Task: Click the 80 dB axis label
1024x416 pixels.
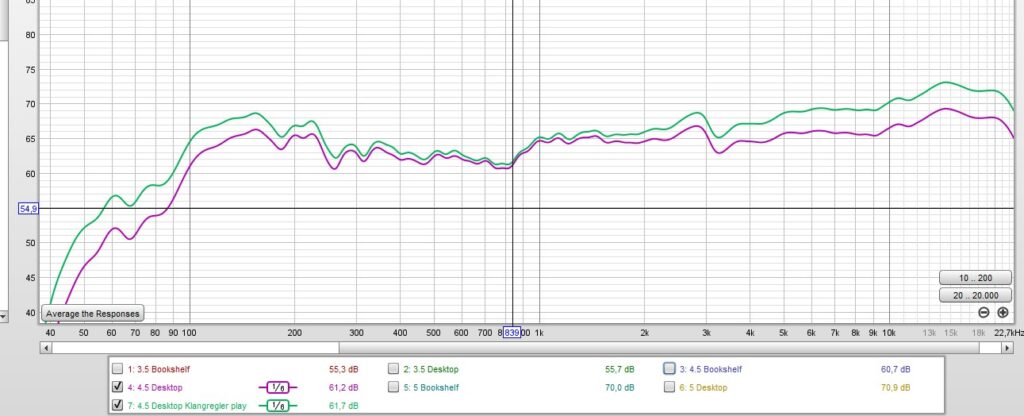Action: click(30, 35)
